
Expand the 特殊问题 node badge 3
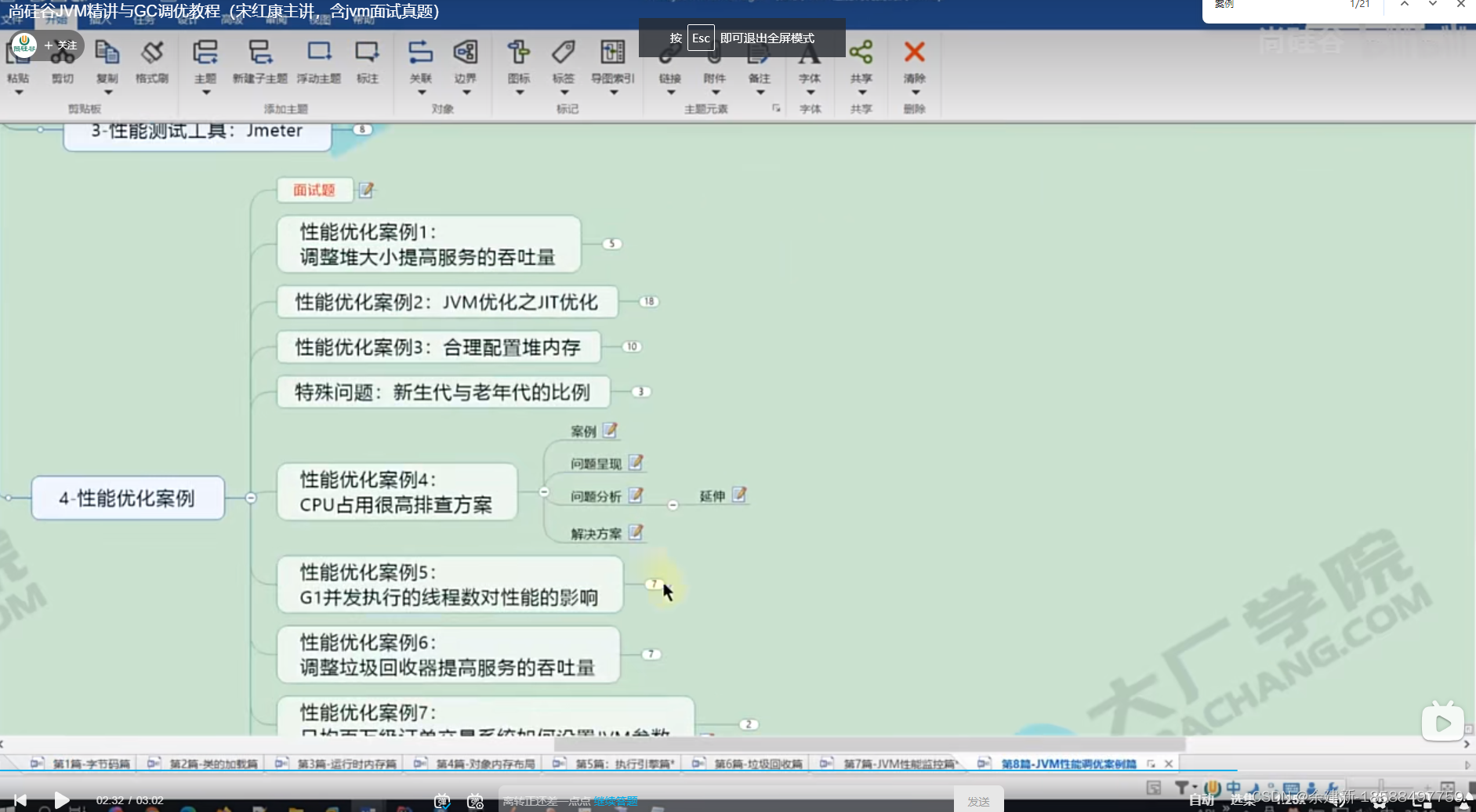pos(640,391)
